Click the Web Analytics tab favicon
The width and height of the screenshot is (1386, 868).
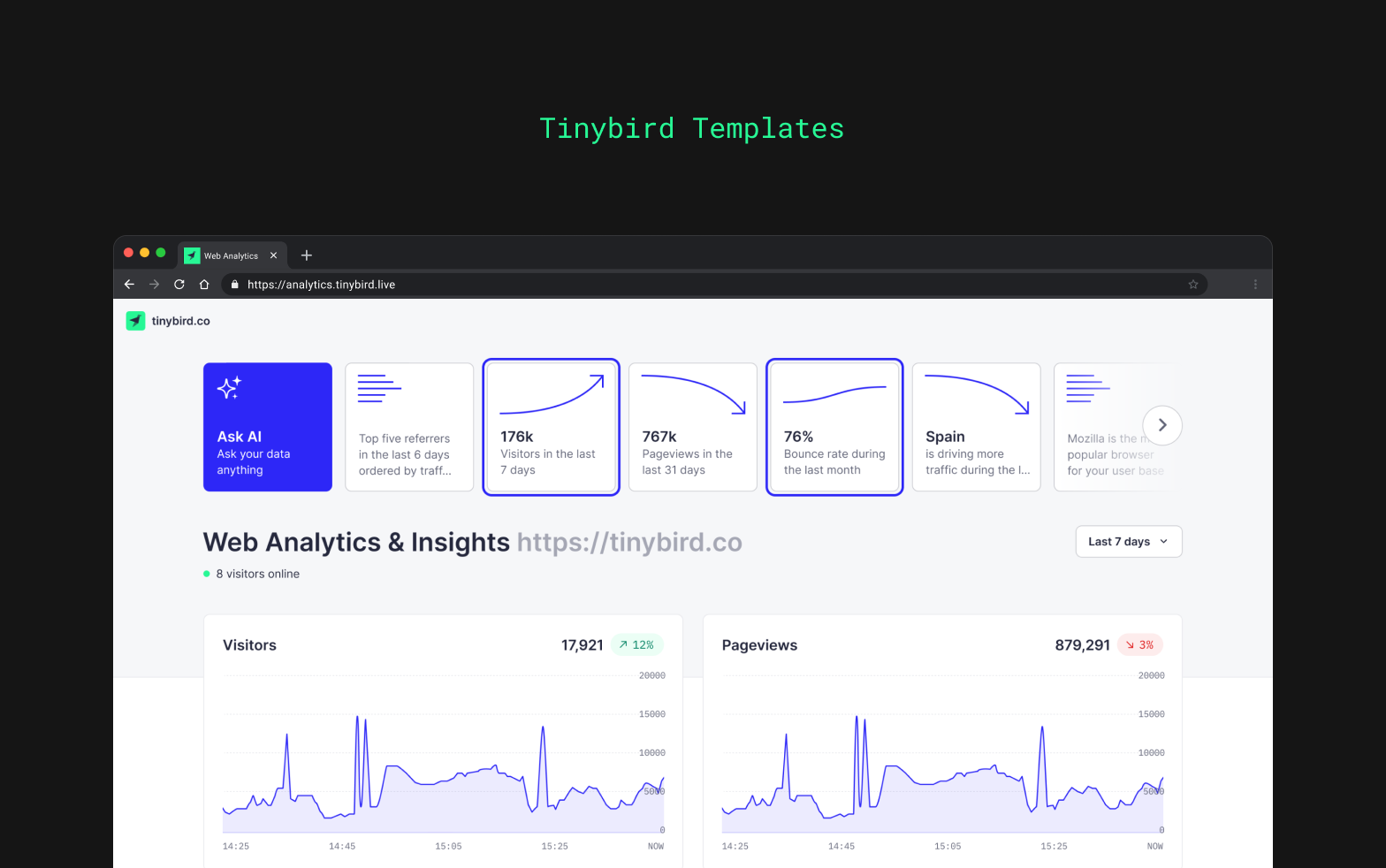[192, 255]
